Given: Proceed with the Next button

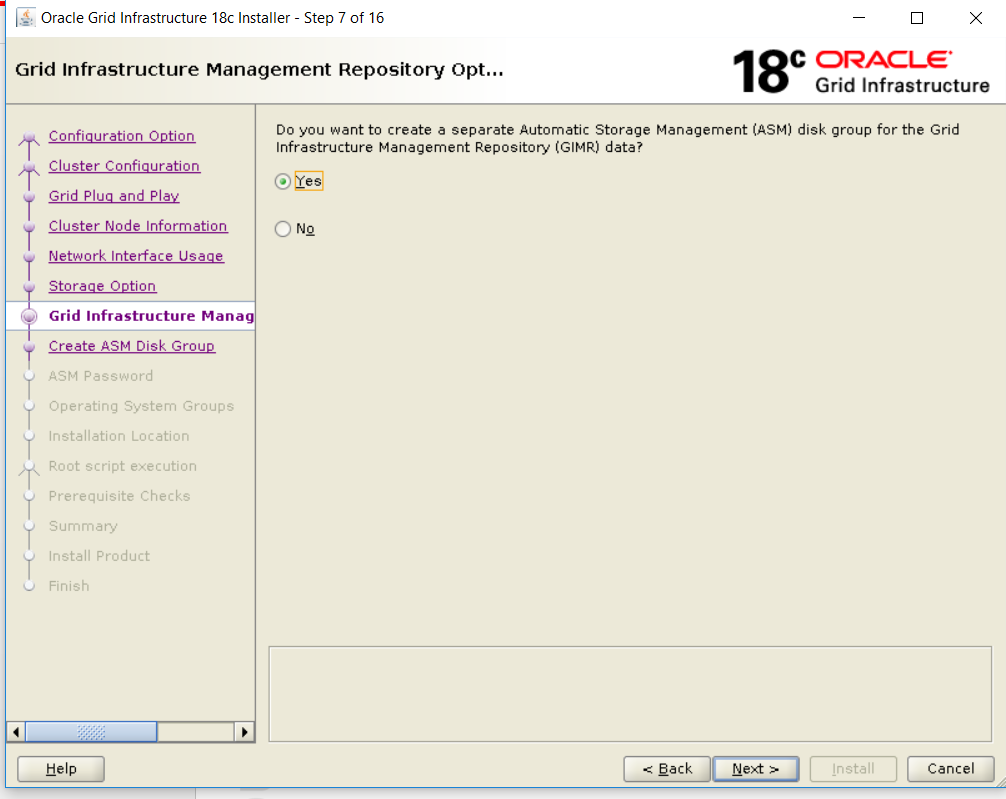Looking at the screenshot, I should tap(756, 769).
